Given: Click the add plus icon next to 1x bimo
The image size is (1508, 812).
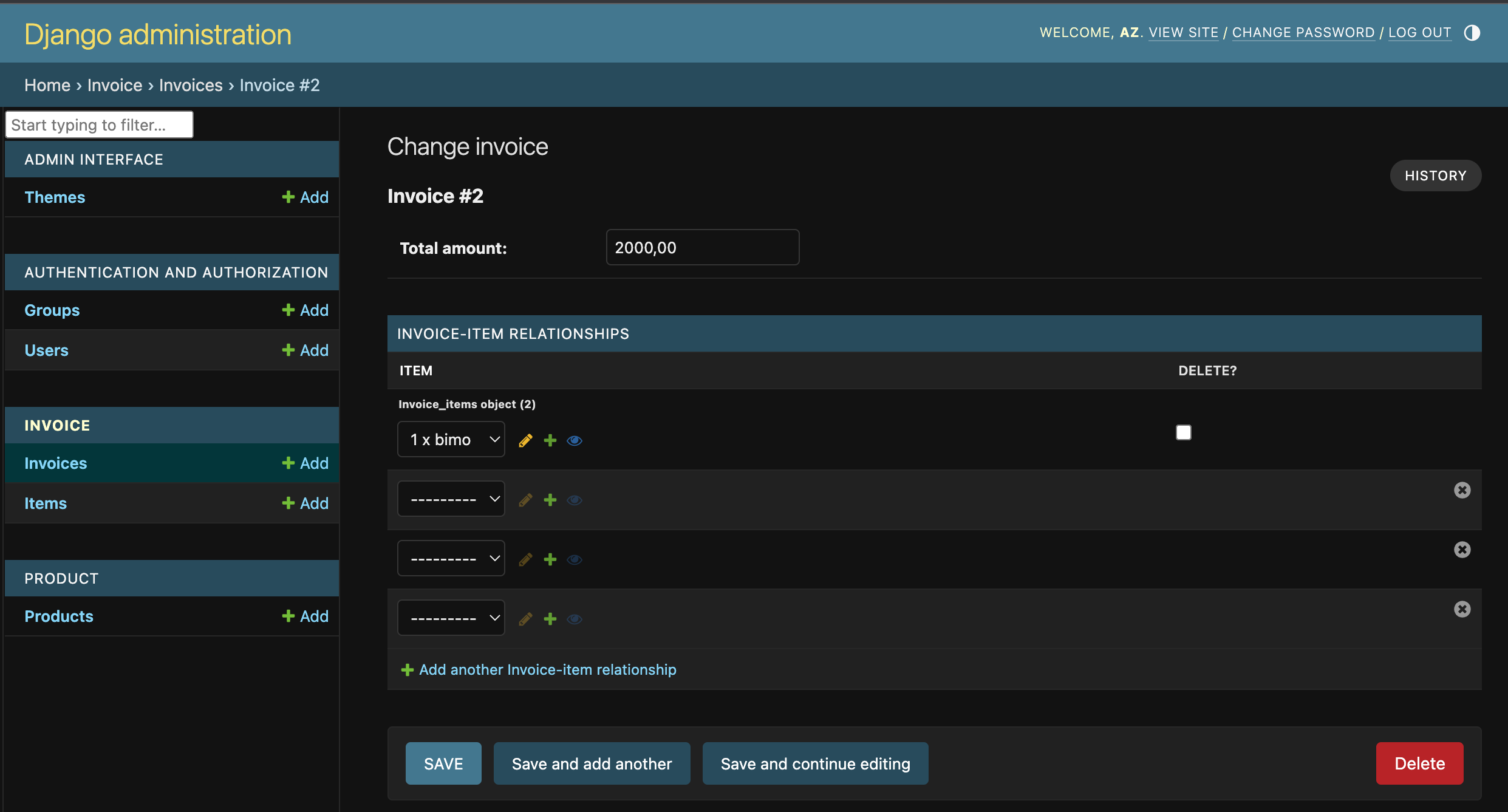Looking at the screenshot, I should pyautogui.click(x=550, y=439).
